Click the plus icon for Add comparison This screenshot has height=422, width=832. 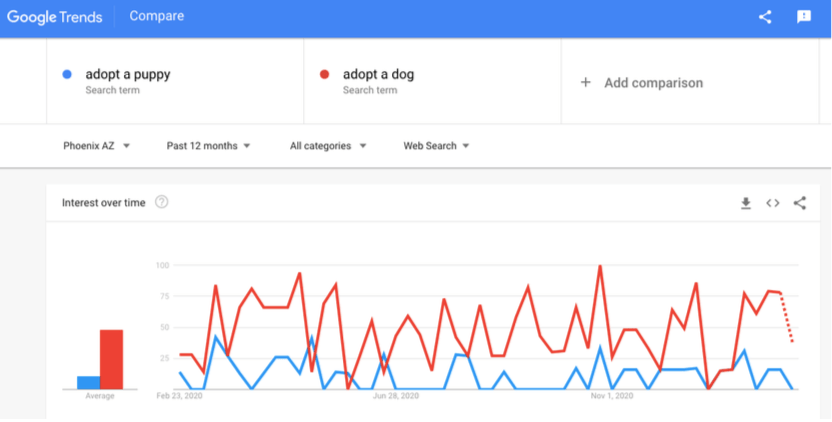[x=586, y=83]
